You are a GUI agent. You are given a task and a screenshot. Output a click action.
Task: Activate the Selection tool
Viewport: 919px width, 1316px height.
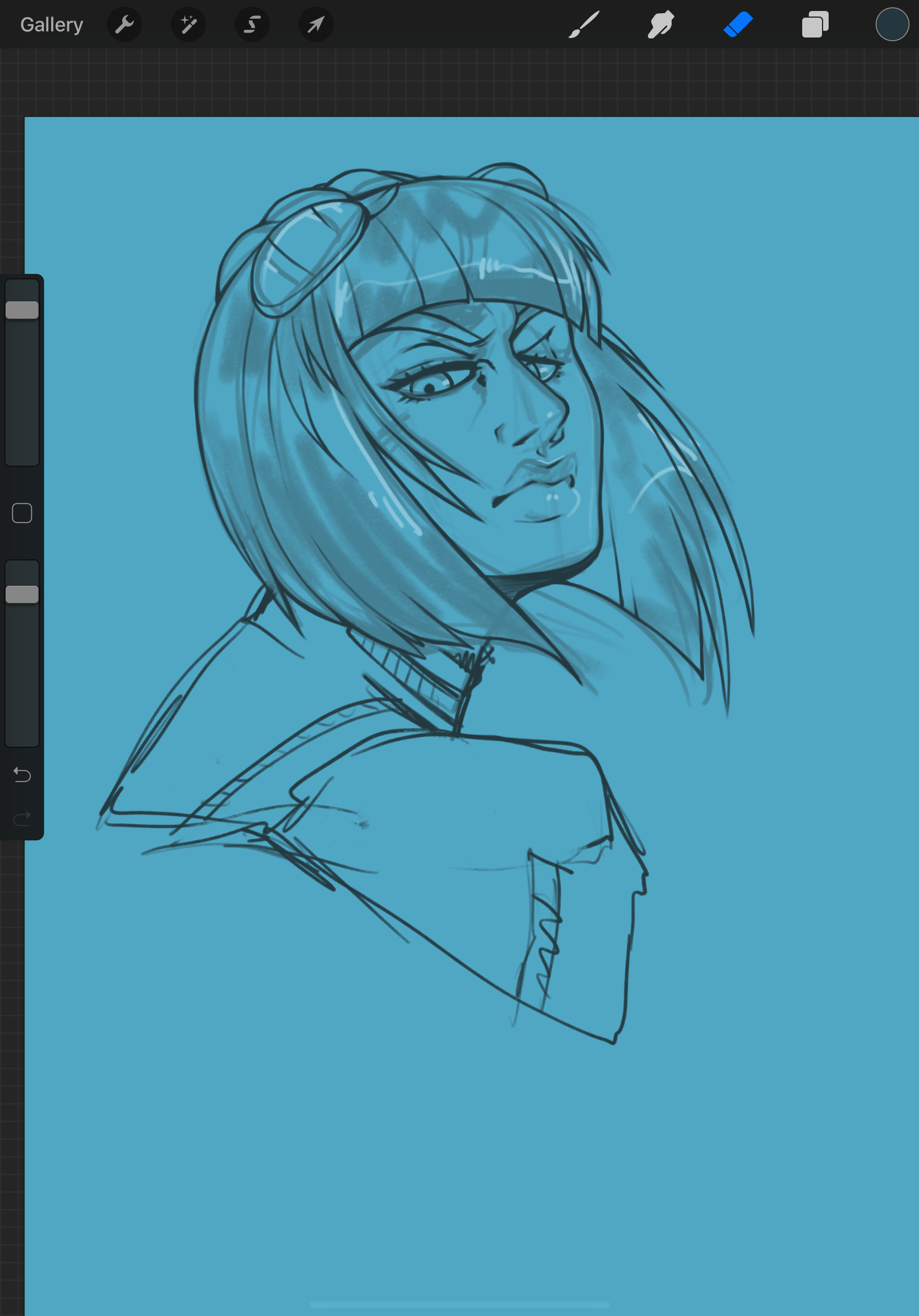pyautogui.click(x=252, y=25)
